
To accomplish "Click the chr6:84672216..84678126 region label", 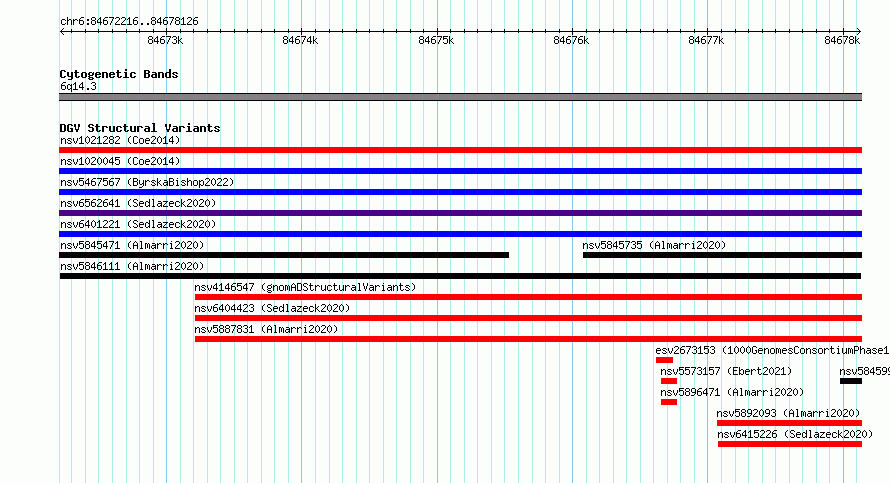I will point(129,21).
